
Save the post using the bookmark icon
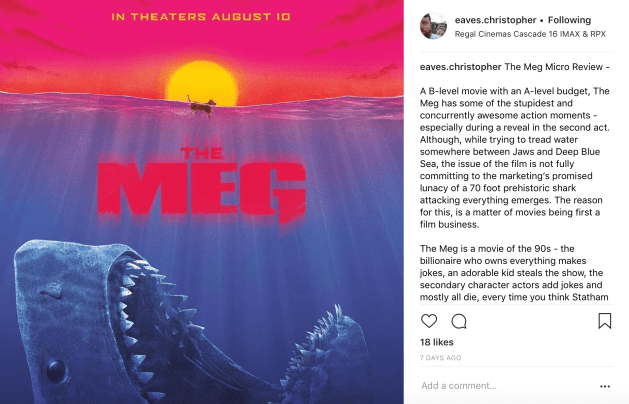pos(605,321)
